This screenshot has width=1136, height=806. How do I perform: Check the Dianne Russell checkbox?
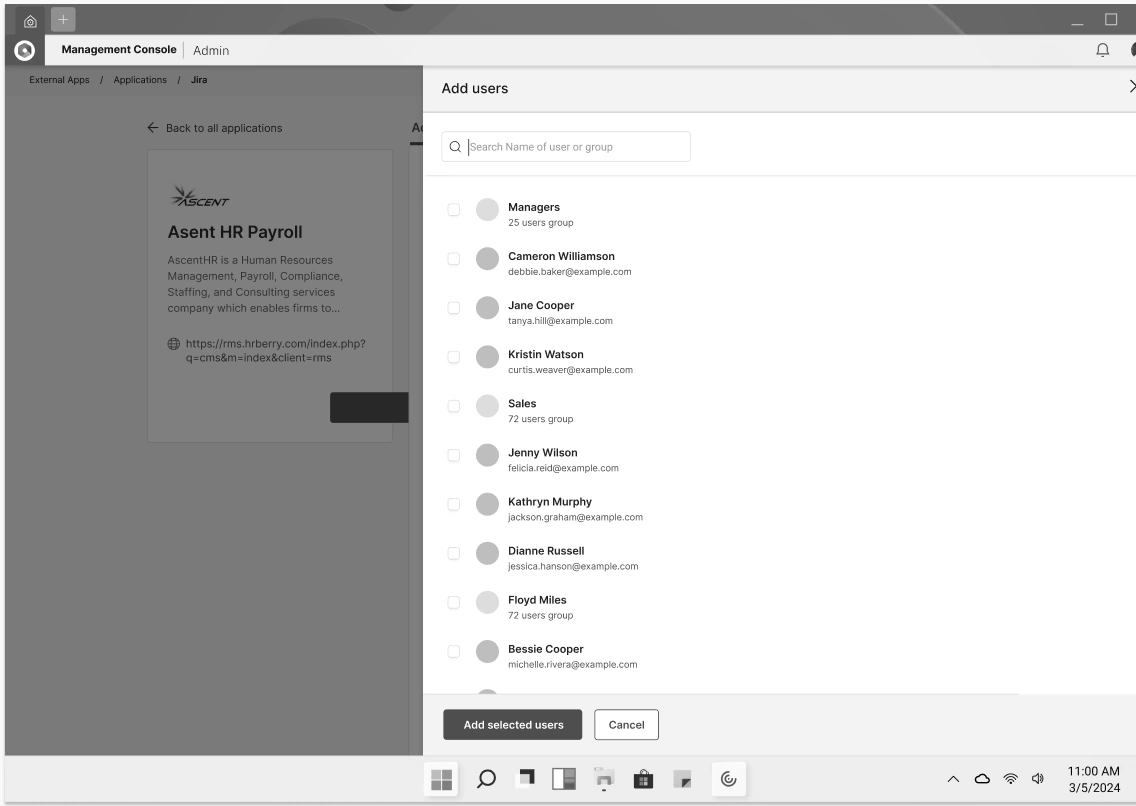coord(454,553)
